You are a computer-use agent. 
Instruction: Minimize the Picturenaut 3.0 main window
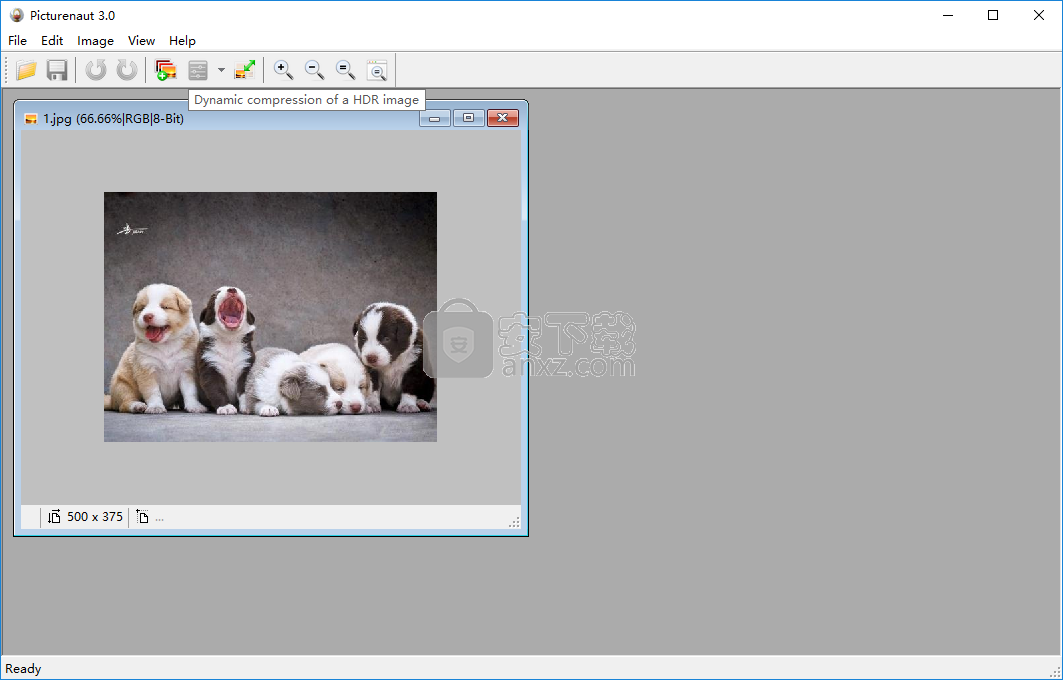[948, 15]
